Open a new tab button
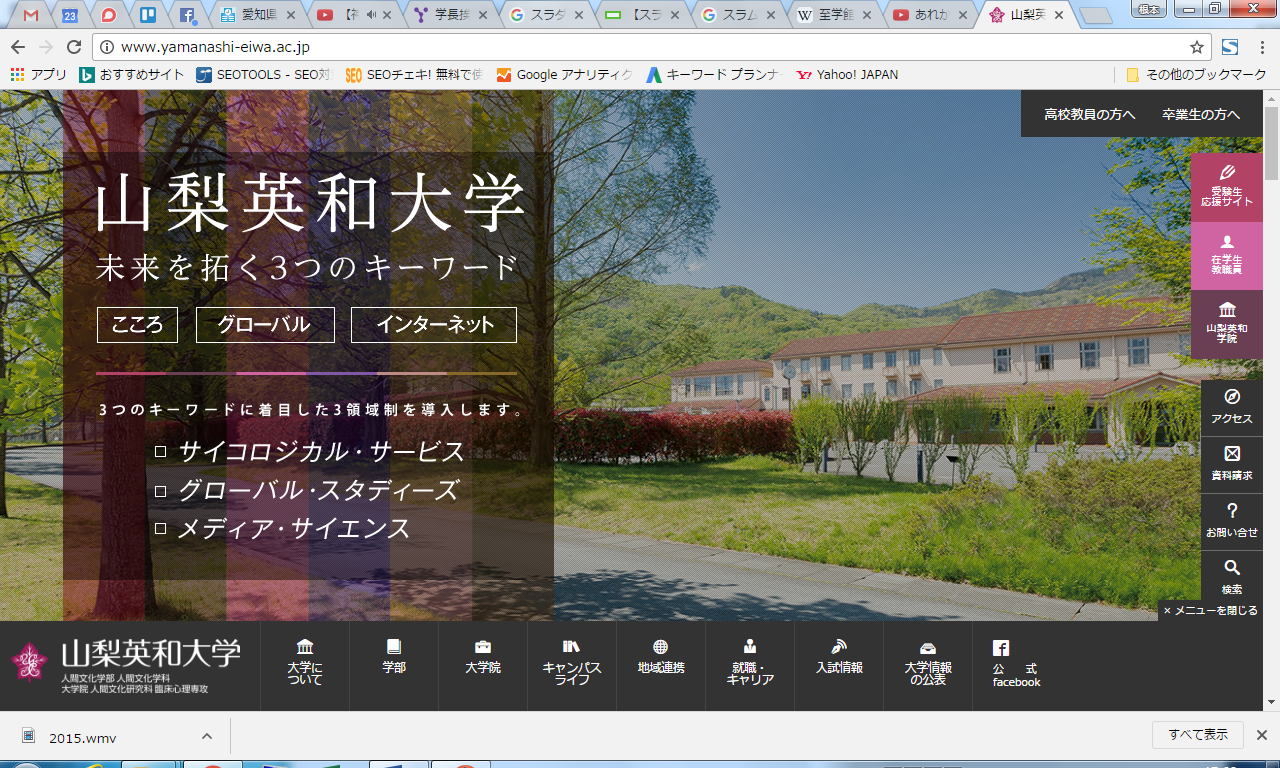 (x=1096, y=16)
